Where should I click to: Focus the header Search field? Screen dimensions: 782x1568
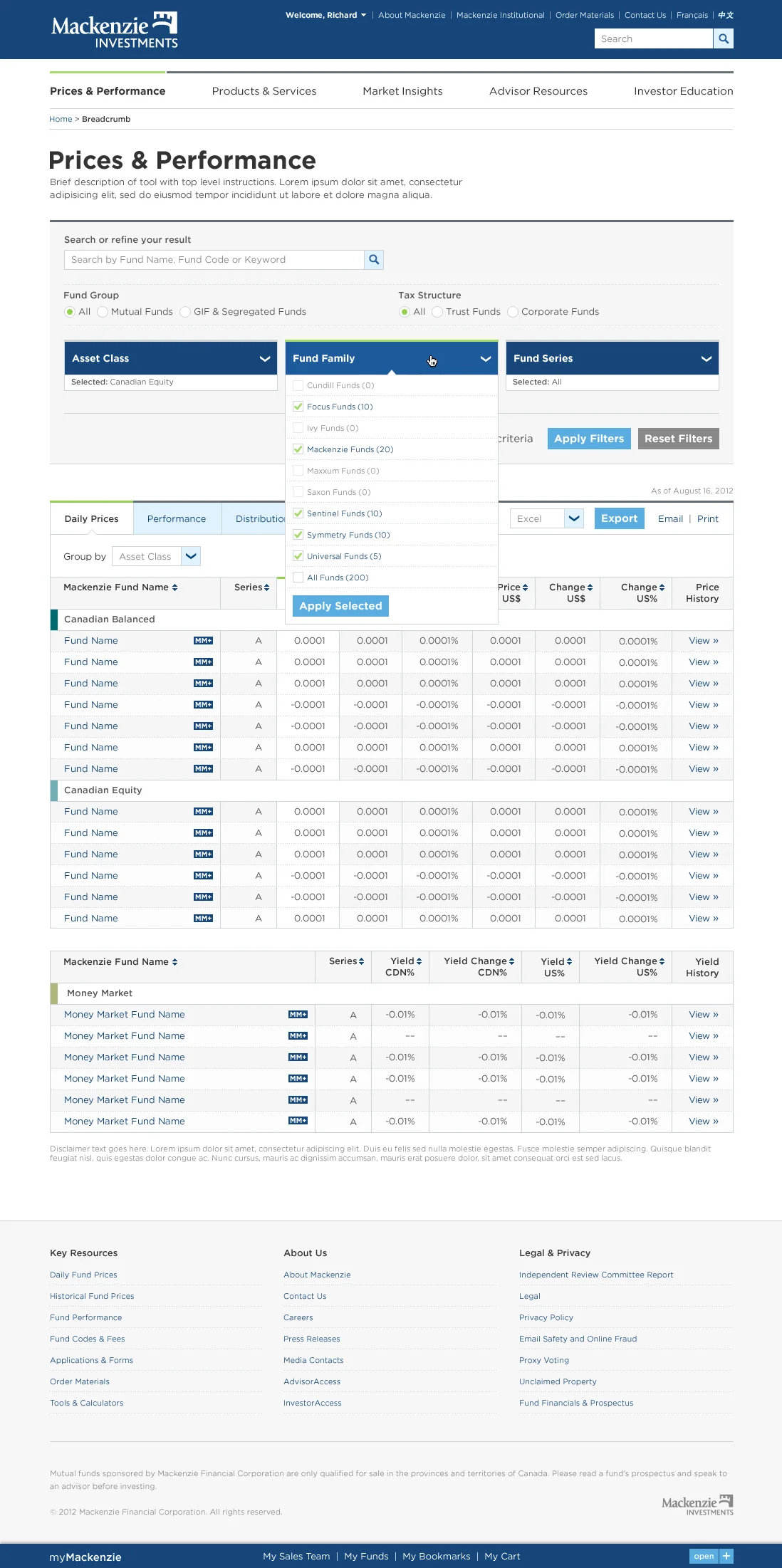[x=654, y=38]
